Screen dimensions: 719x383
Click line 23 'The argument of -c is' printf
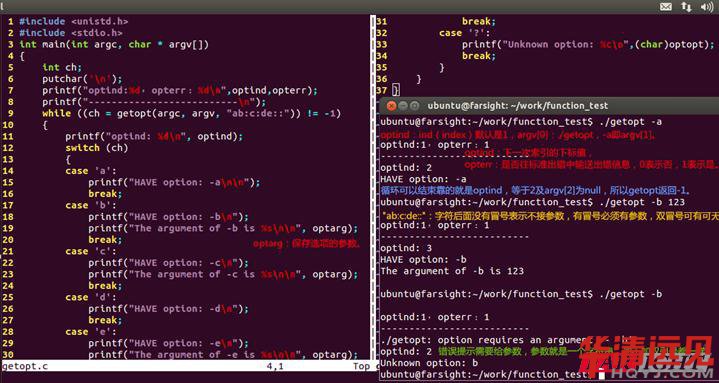pyautogui.click(x=223, y=274)
